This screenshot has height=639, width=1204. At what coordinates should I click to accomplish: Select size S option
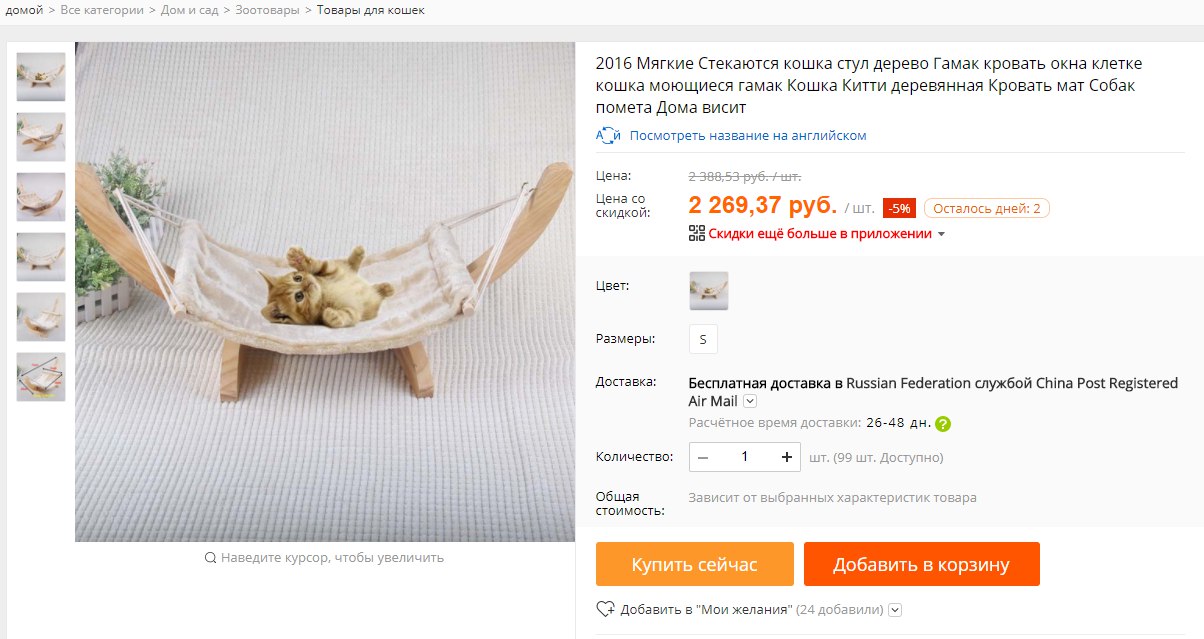[x=703, y=339]
